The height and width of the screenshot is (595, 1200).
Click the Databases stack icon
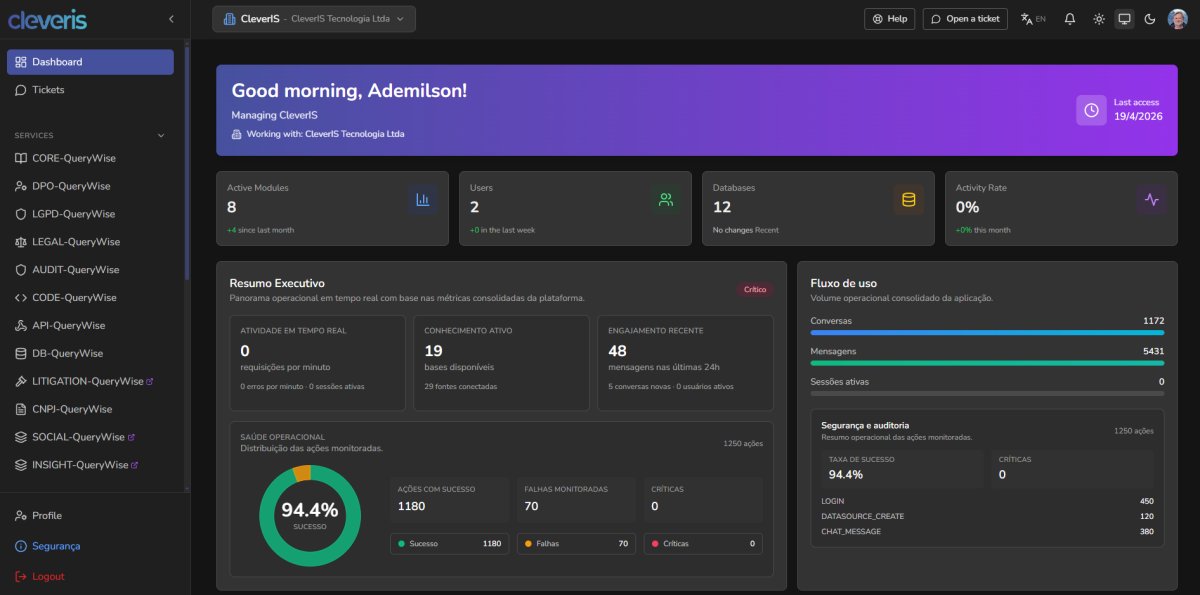(908, 200)
